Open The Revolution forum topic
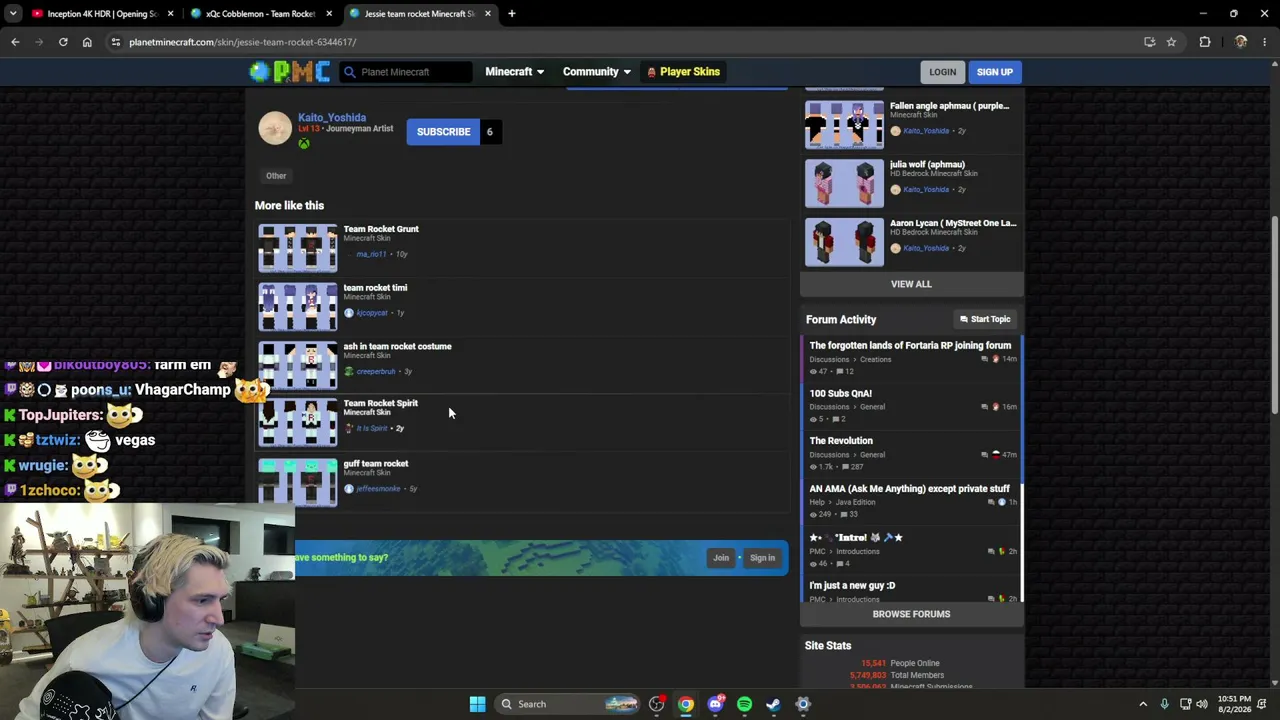The width and height of the screenshot is (1280, 720). [x=841, y=441]
